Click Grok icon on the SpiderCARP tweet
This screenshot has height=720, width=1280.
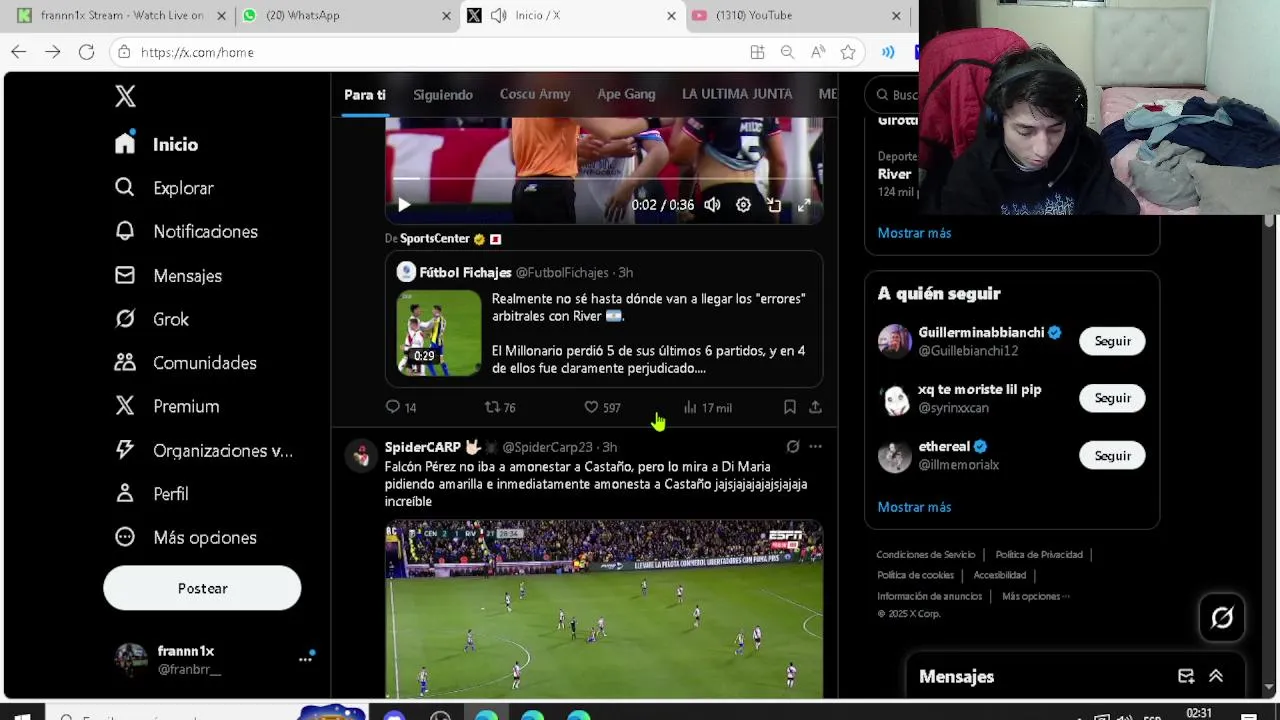pos(793,447)
